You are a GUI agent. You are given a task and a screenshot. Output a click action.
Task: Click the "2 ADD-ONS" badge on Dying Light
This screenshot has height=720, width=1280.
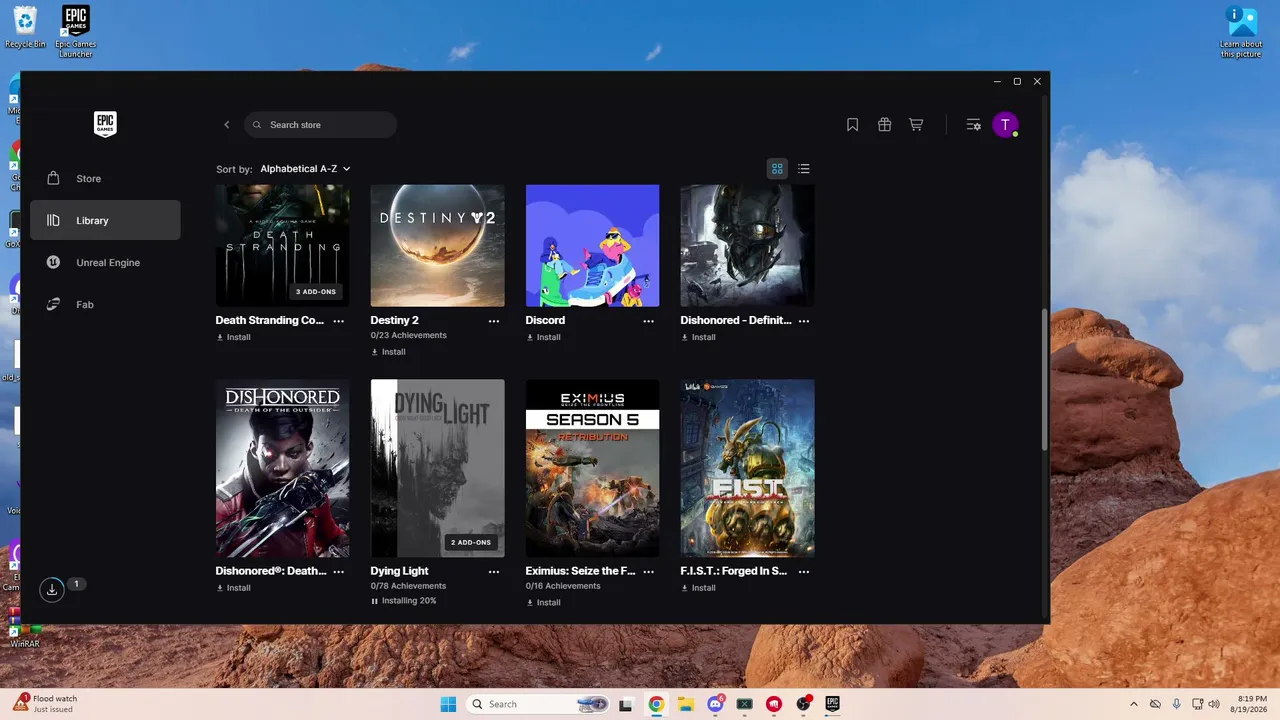coord(471,542)
